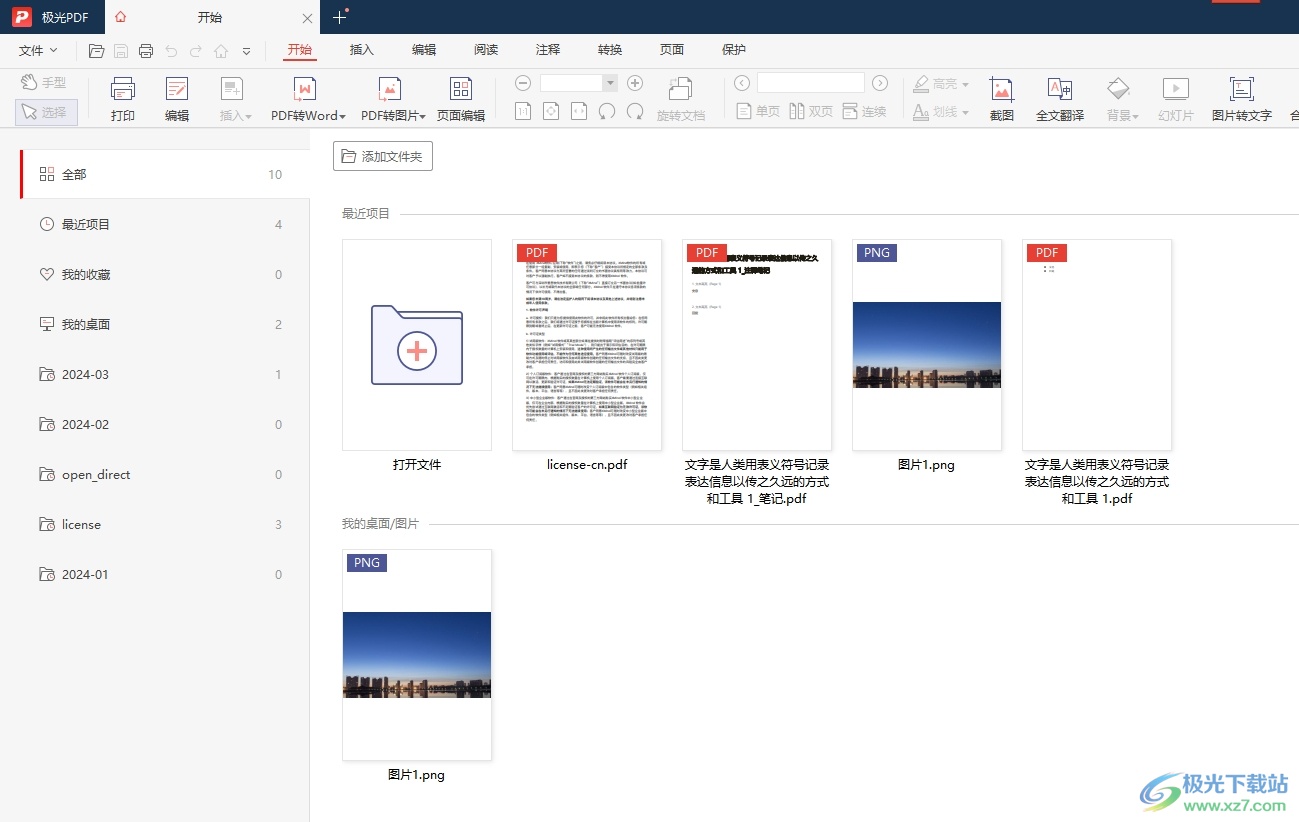Click the small printer icon in quick access bar
This screenshot has width=1299, height=822.
pyautogui.click(x=146, y=51)
